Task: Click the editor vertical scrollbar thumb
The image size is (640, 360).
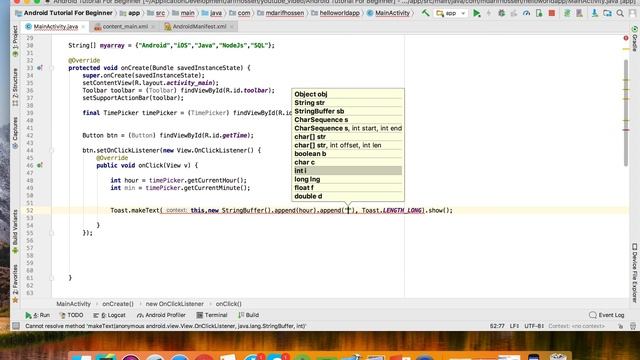Action: (626, 113)
